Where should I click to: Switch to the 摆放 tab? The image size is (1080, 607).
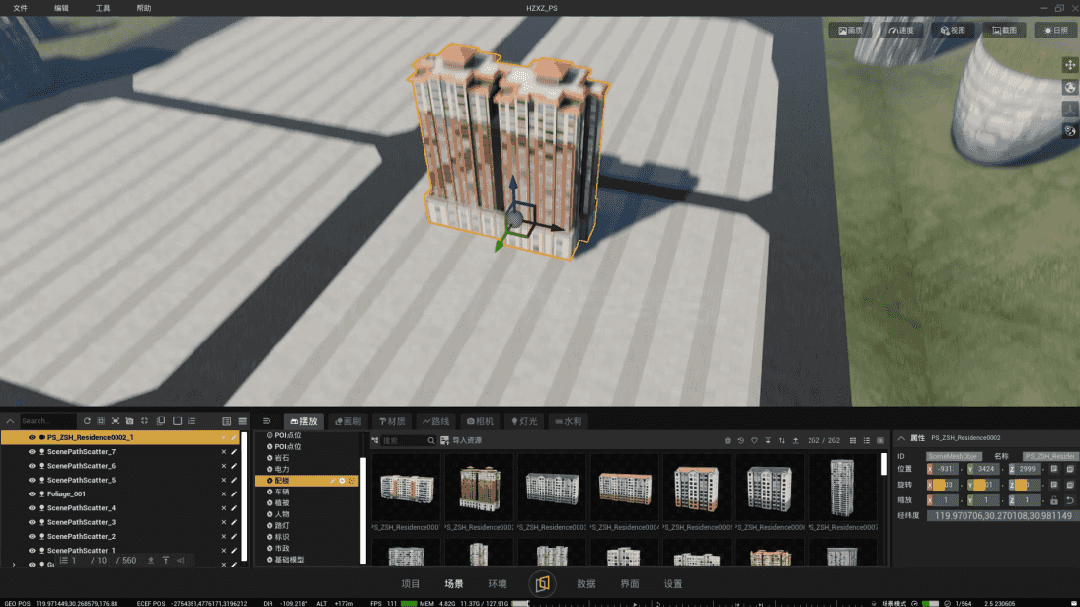click(304, 421)
